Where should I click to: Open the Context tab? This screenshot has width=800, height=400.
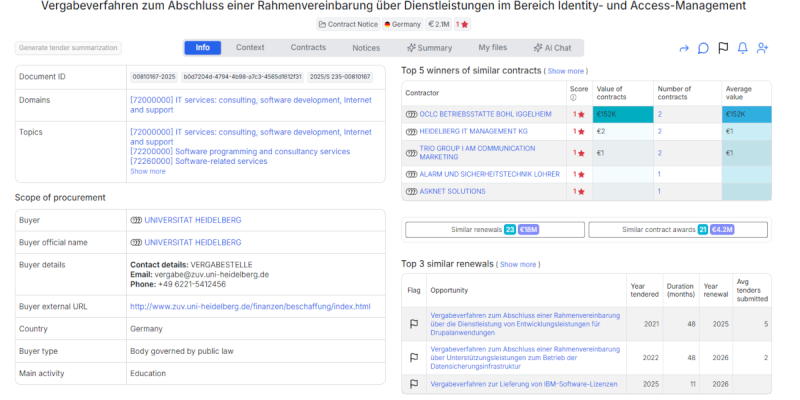coord(250,47)
